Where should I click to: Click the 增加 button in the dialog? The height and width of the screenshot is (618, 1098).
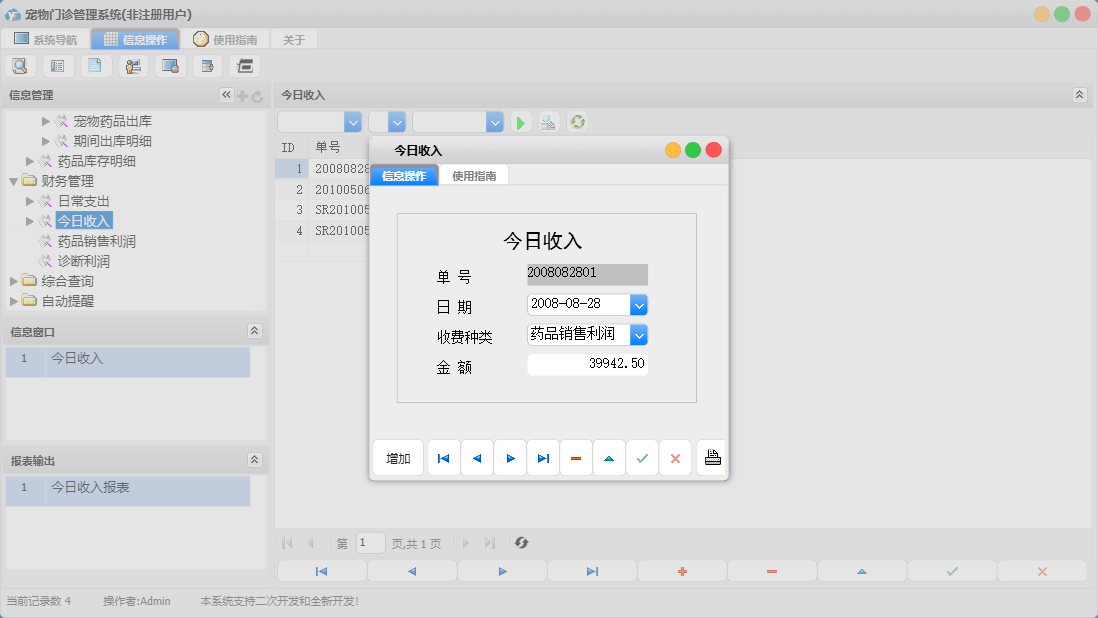pos(397,457)
